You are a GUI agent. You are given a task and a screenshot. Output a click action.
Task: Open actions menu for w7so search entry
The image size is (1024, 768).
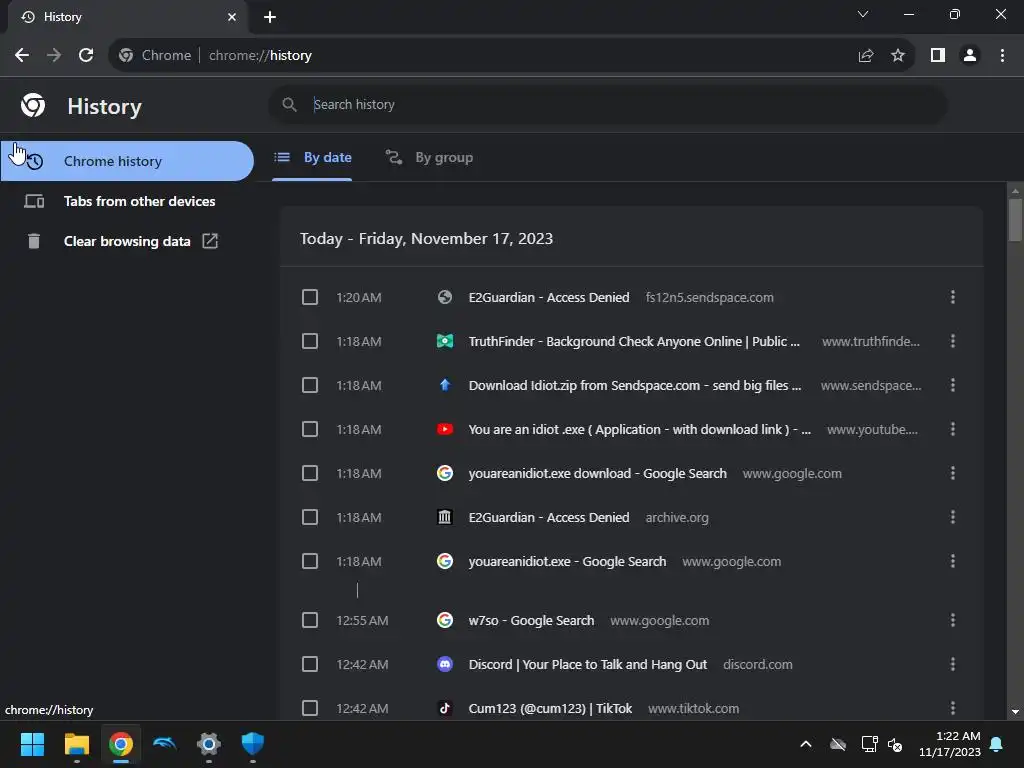(x=953, y=620)
